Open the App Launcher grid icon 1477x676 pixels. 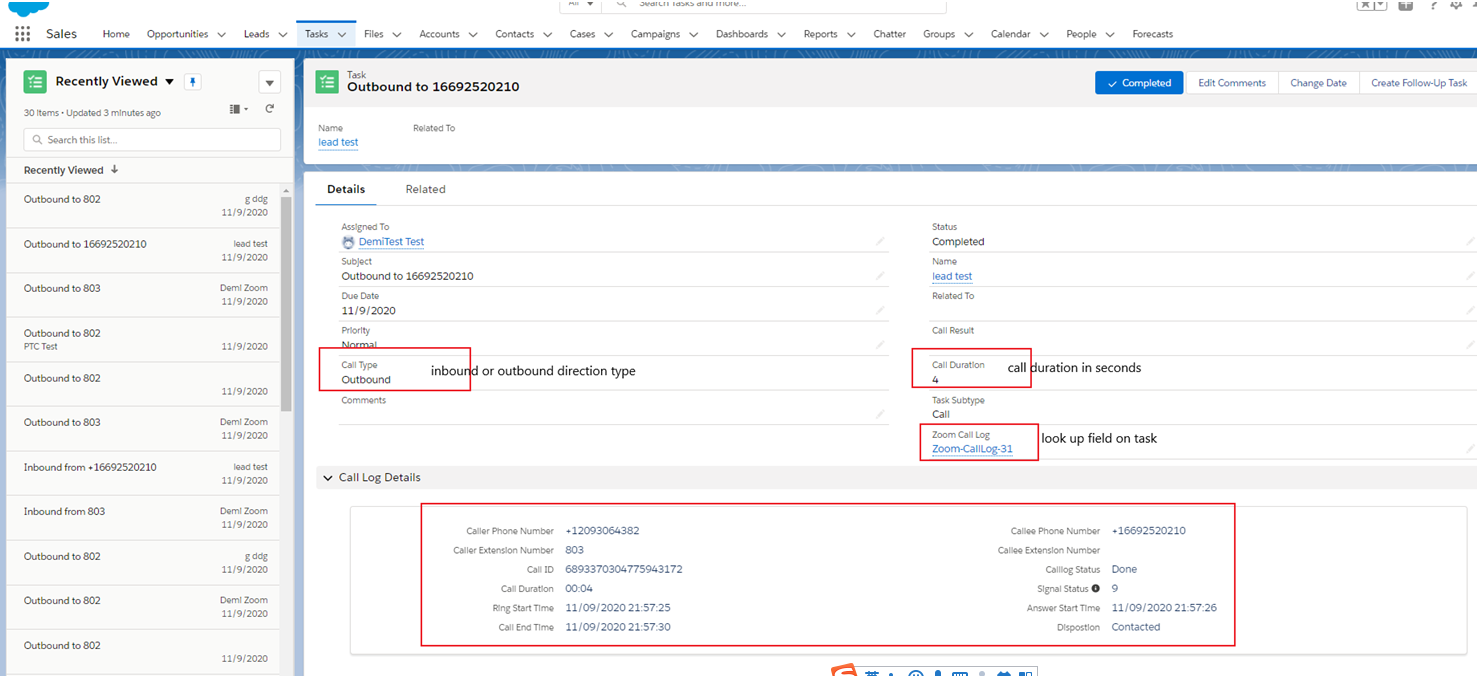(x=22, y=34)
